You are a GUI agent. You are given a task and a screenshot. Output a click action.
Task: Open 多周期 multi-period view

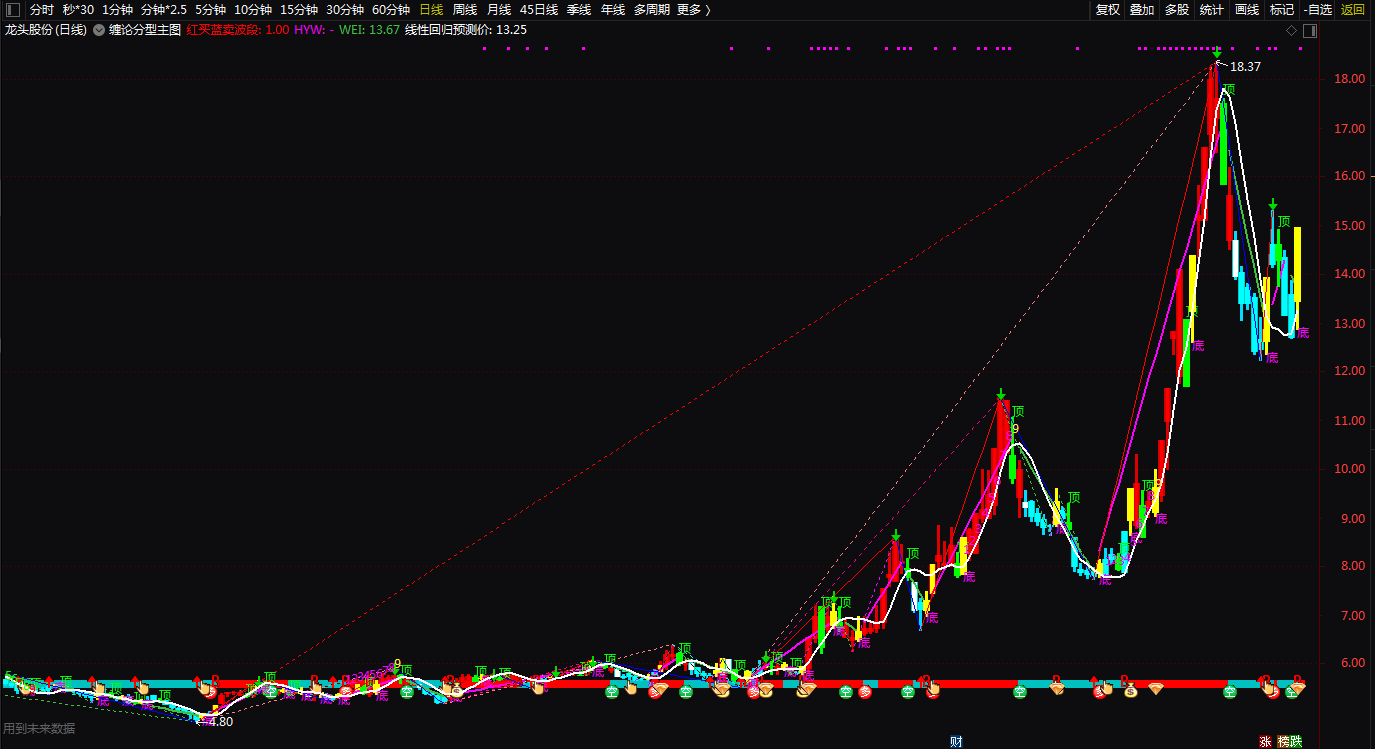652,10
